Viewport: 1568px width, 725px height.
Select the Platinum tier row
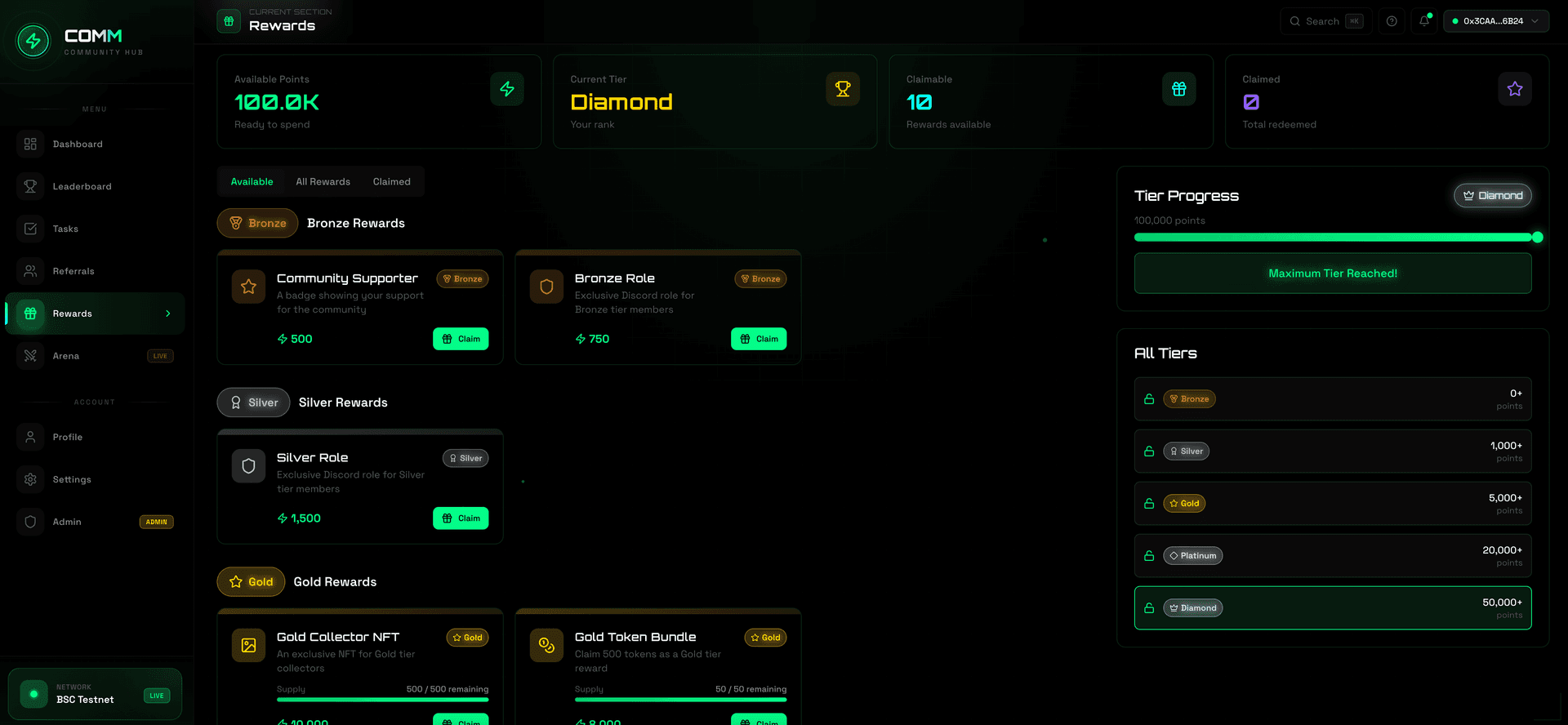(1332, 556)
